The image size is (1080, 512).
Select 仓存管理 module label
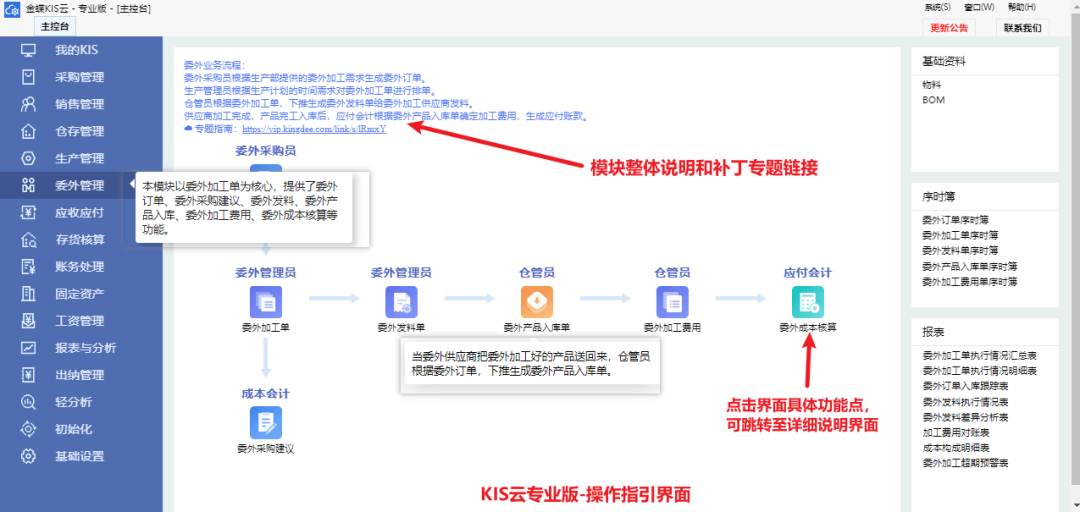[x=80, y=132]
